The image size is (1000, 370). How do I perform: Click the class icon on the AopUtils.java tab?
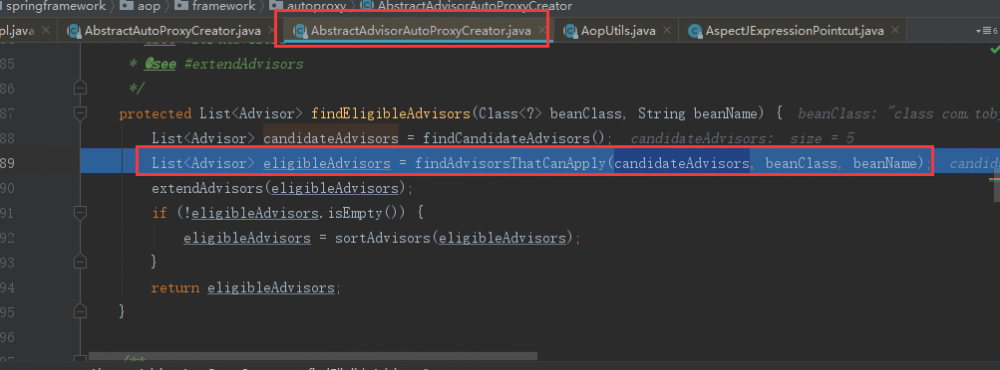click(x=571, y=31)
